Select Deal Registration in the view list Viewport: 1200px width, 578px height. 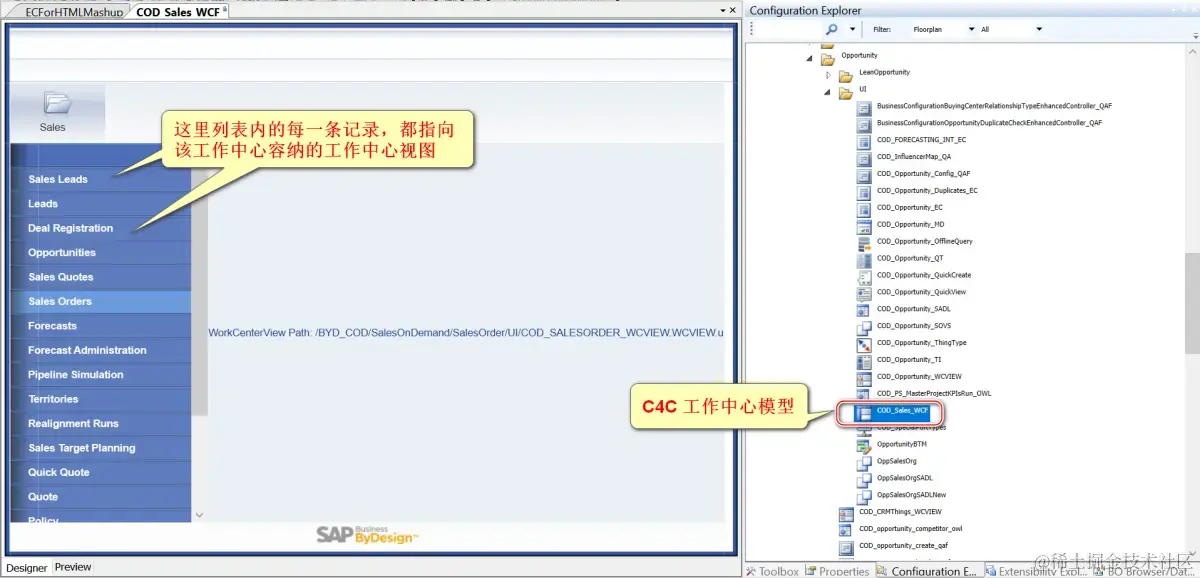tap(100, 228)
